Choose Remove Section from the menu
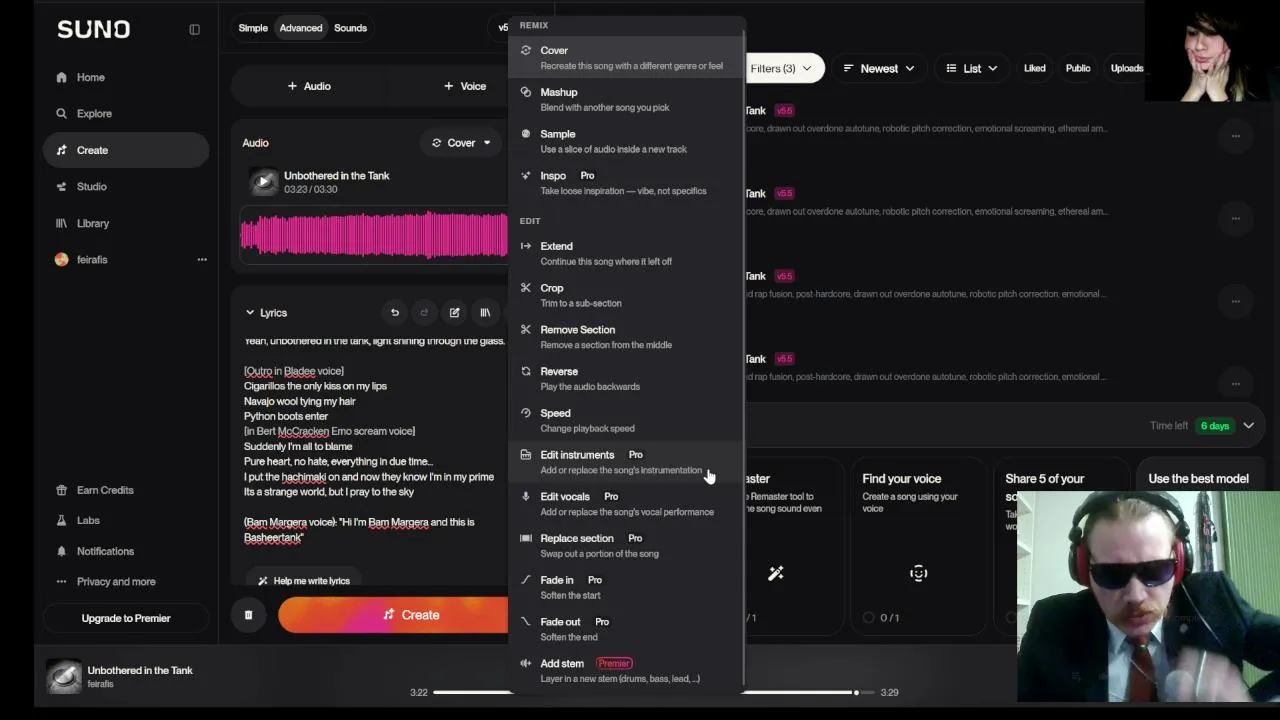1280x720 pixels. 627,337
